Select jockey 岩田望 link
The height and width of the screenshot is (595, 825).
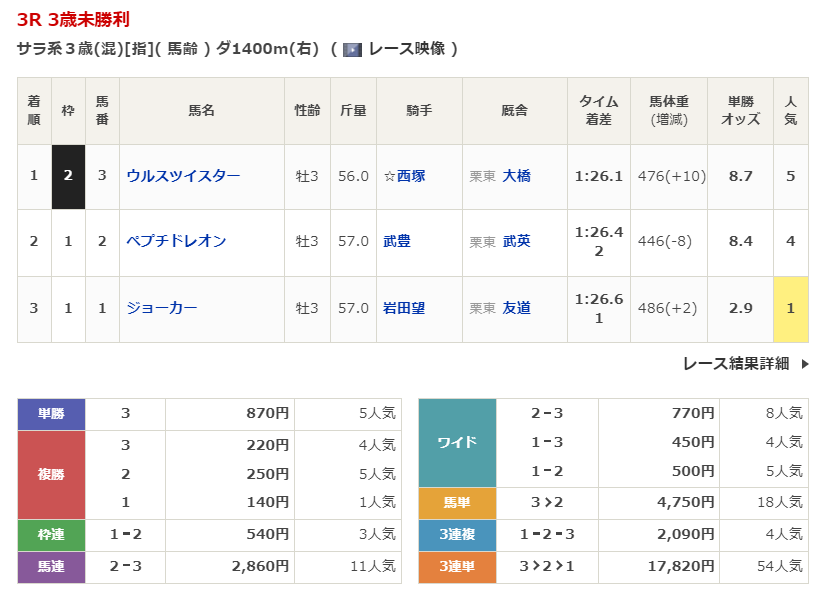[404, 308]
